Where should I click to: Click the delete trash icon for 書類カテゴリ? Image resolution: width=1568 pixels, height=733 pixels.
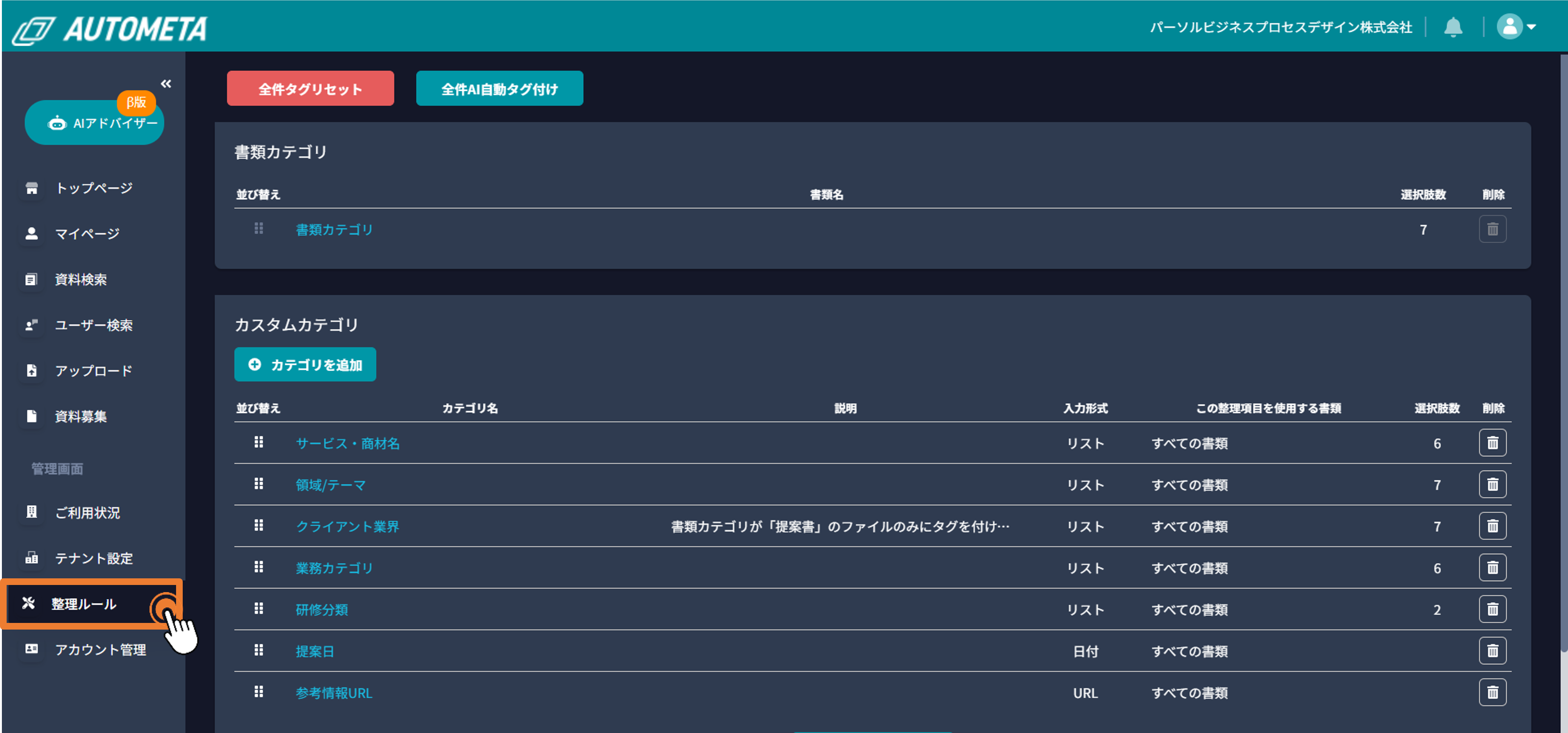1493,229
